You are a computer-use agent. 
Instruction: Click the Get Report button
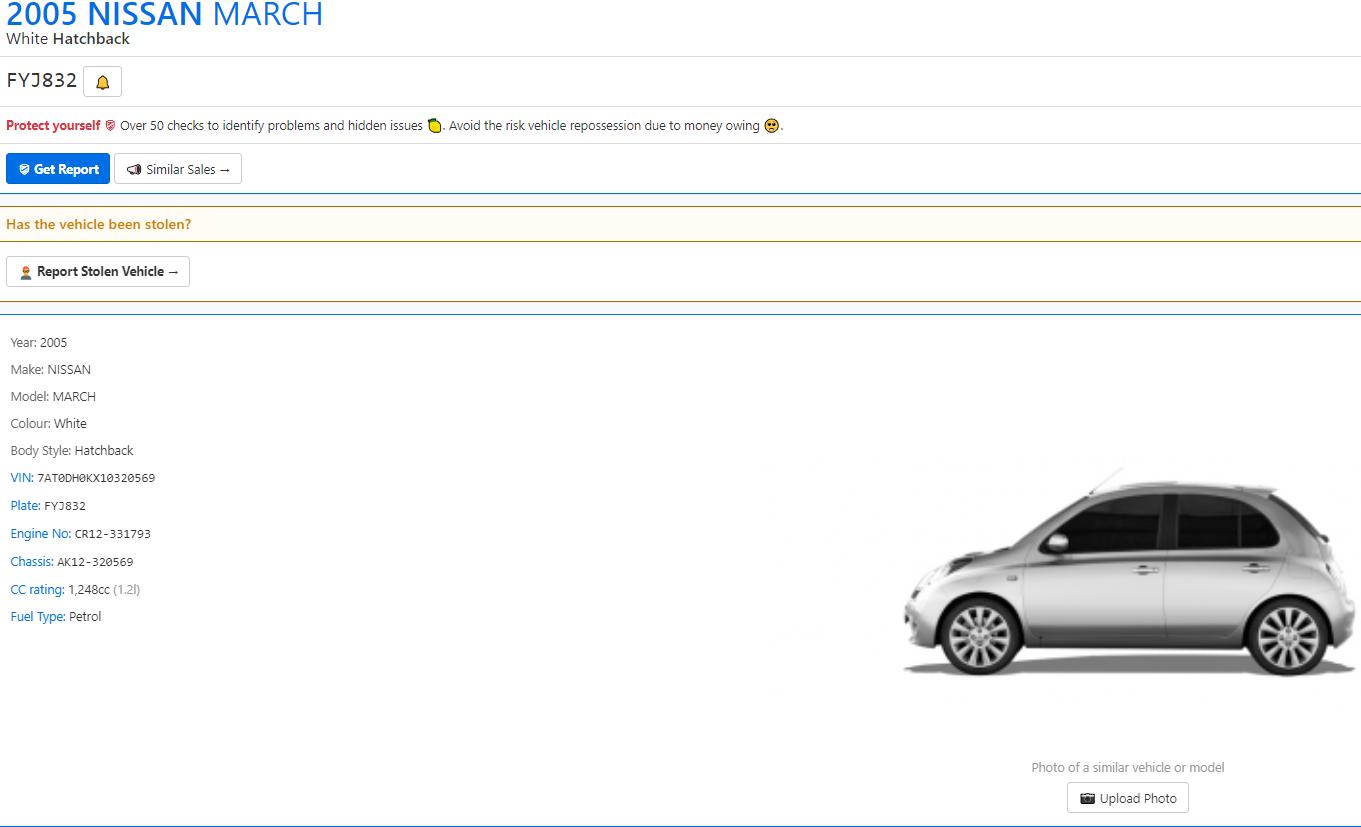point(58,169)
